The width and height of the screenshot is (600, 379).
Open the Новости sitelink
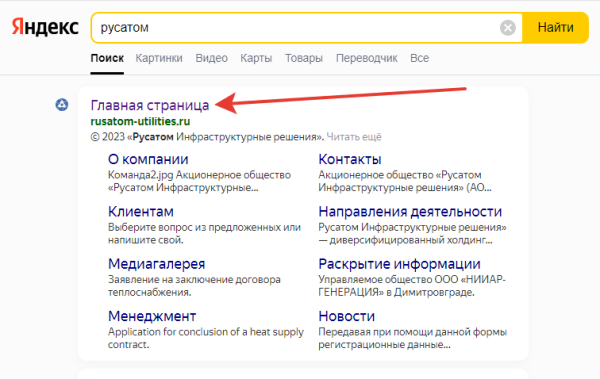click(x=347, y=316)
